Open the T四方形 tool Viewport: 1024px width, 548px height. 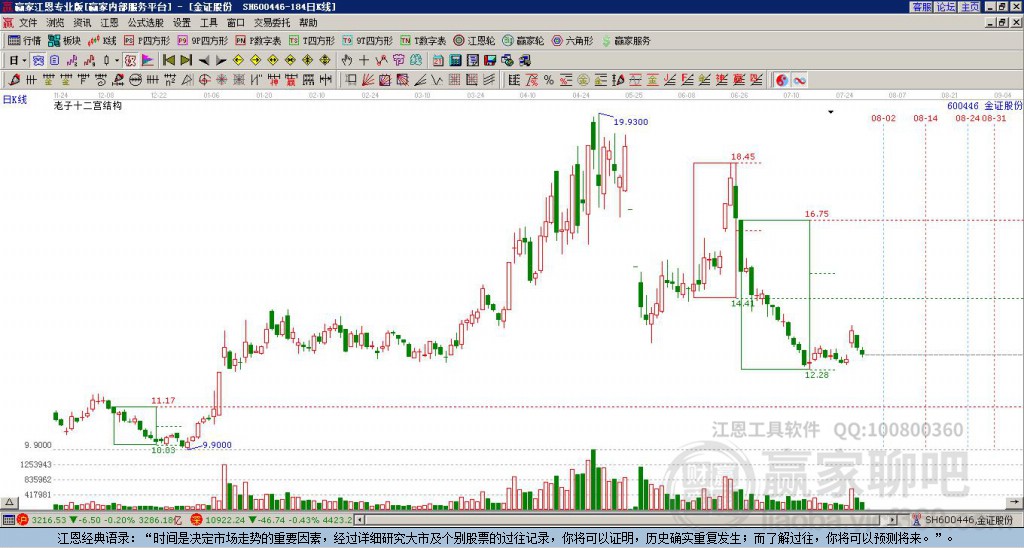(x=312, y=40)
